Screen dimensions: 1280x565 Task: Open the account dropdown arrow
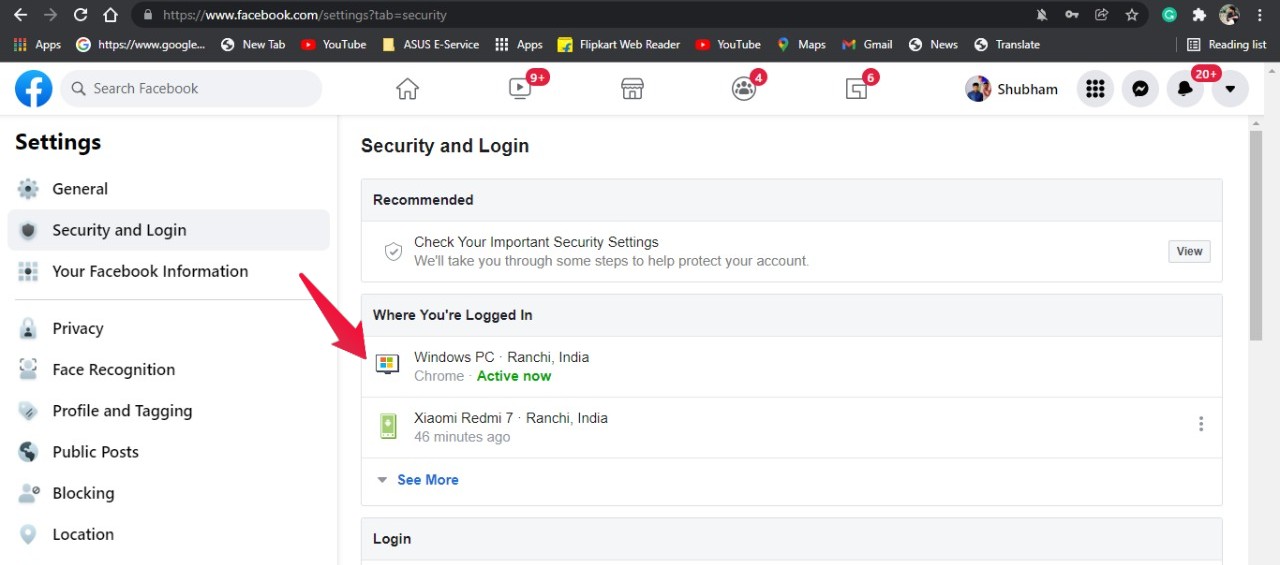(x=1230, y=89)
